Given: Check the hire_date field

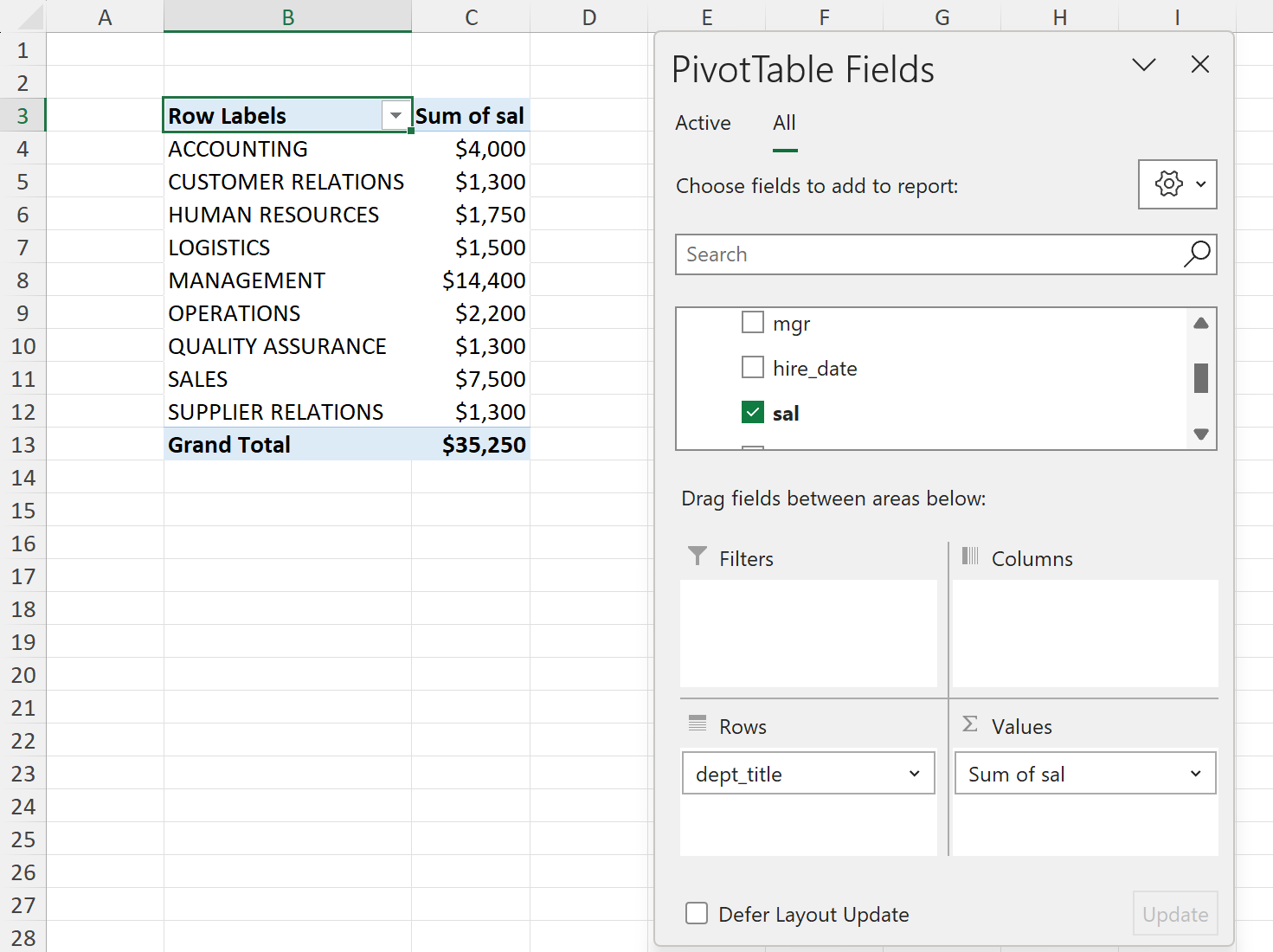Looking at the screenshot, I should pyautogui.click(x=752, y=367).
